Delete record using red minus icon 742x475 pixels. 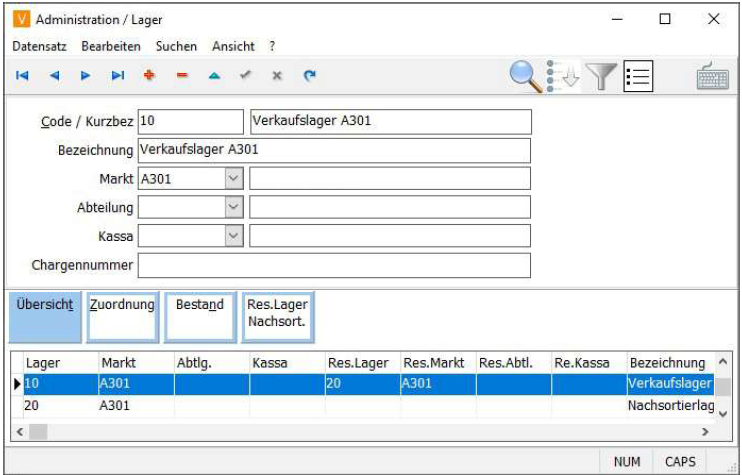182,75
